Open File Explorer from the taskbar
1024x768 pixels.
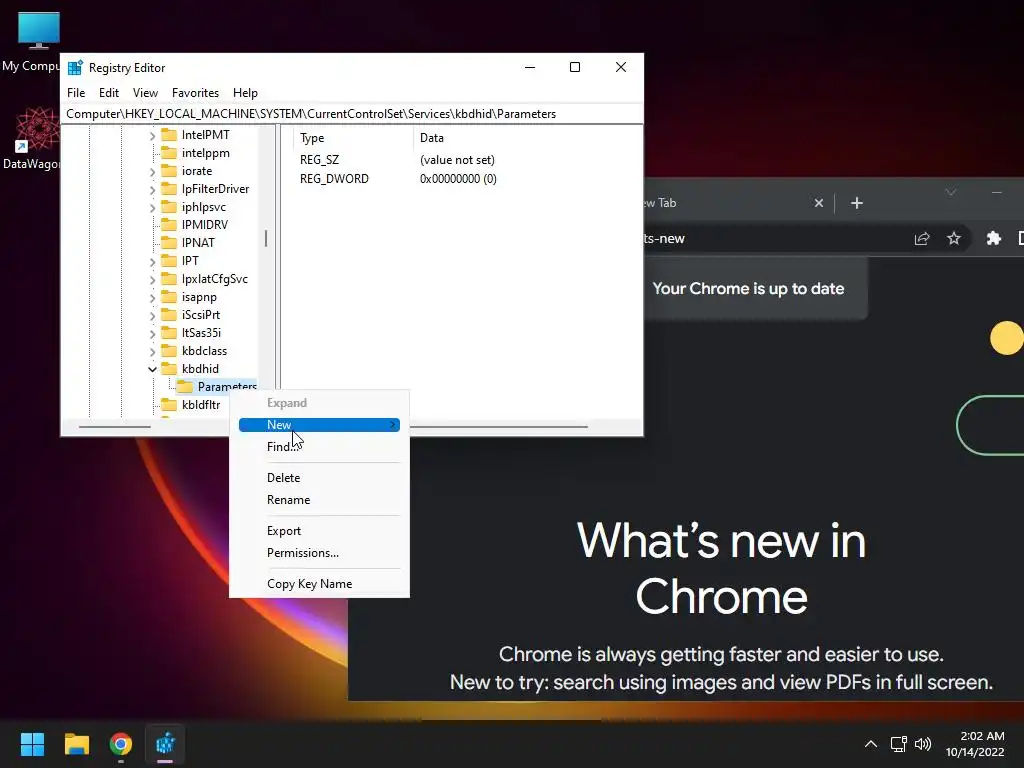tap(76, 744)
